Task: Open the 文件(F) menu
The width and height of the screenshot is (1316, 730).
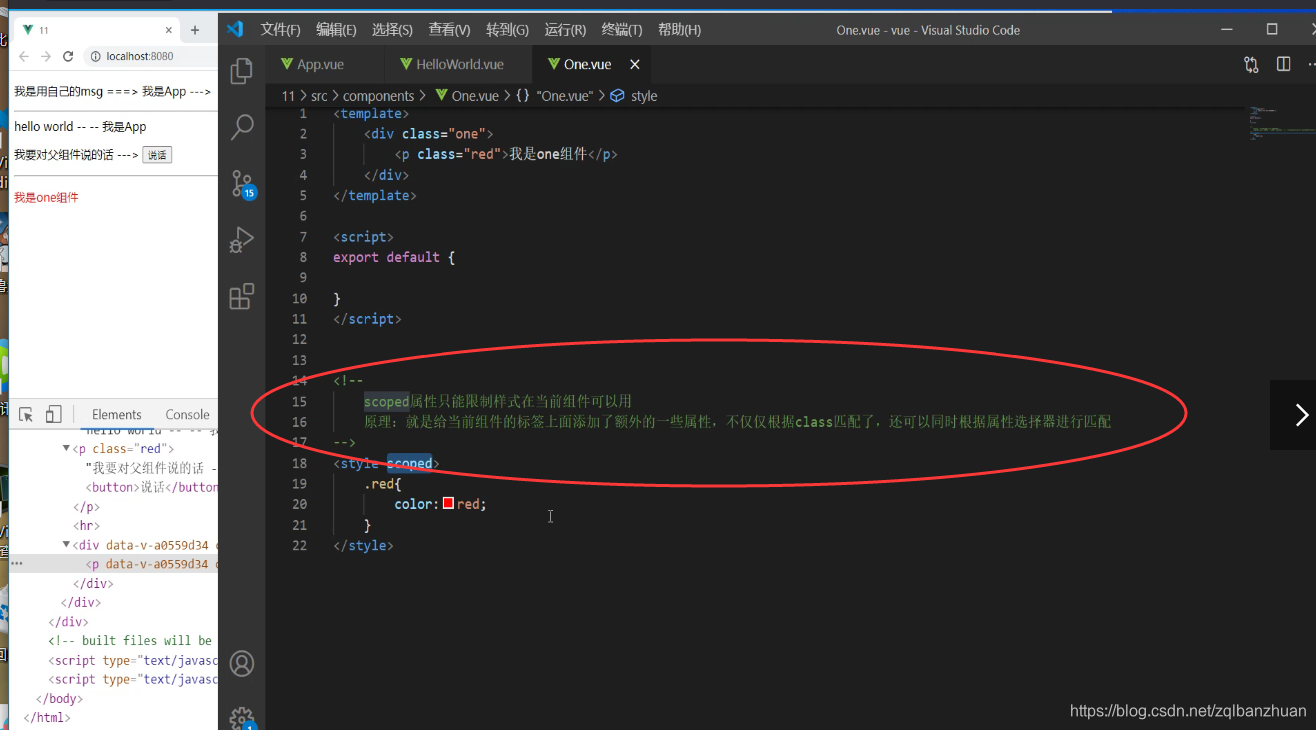Action: 280,30
